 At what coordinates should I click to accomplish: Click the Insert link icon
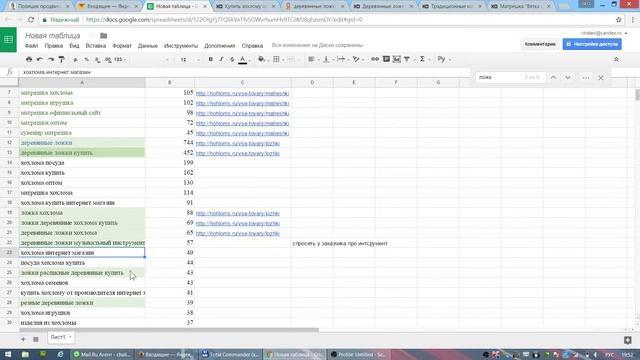tap(375, 60)
